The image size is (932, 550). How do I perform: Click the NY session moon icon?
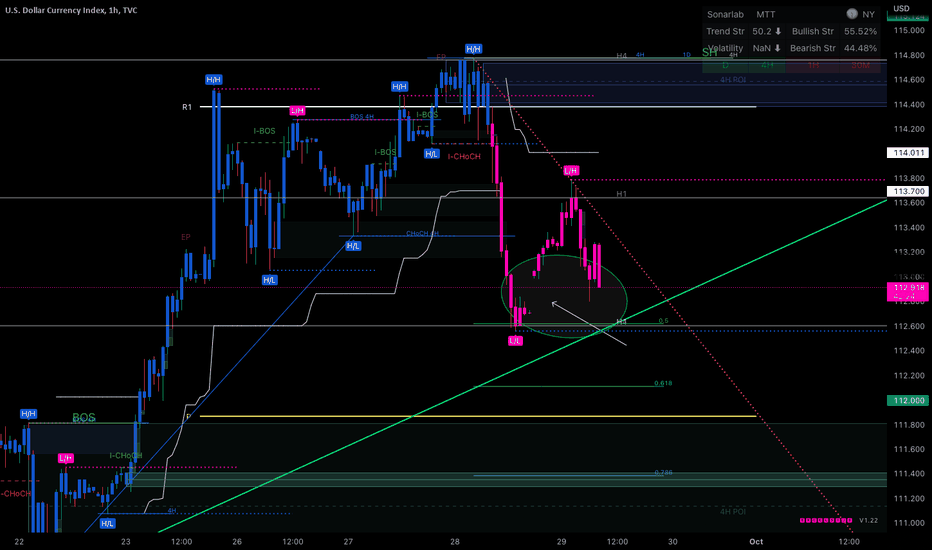coord(852,14)
